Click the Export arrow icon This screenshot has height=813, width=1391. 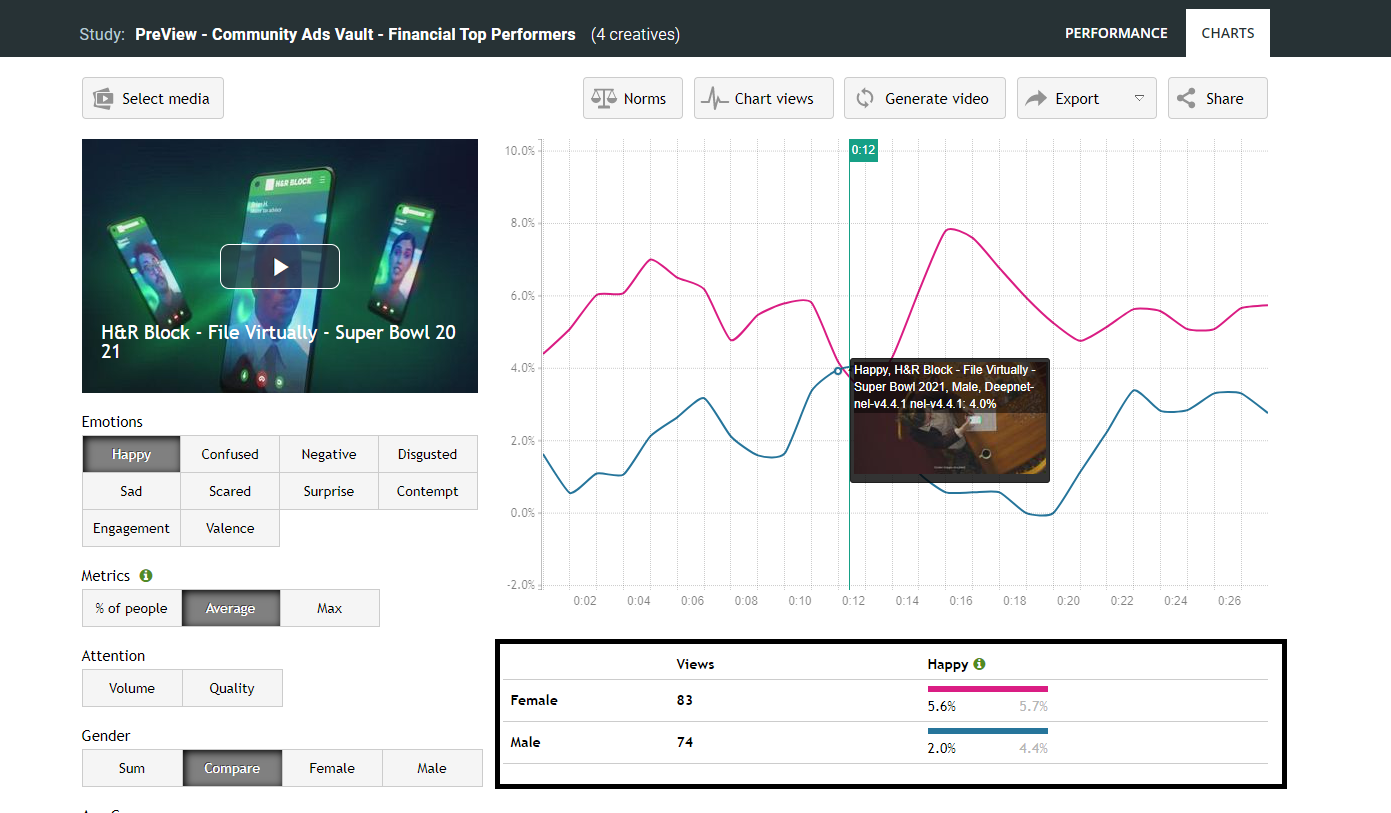[x=1037, y=98]
